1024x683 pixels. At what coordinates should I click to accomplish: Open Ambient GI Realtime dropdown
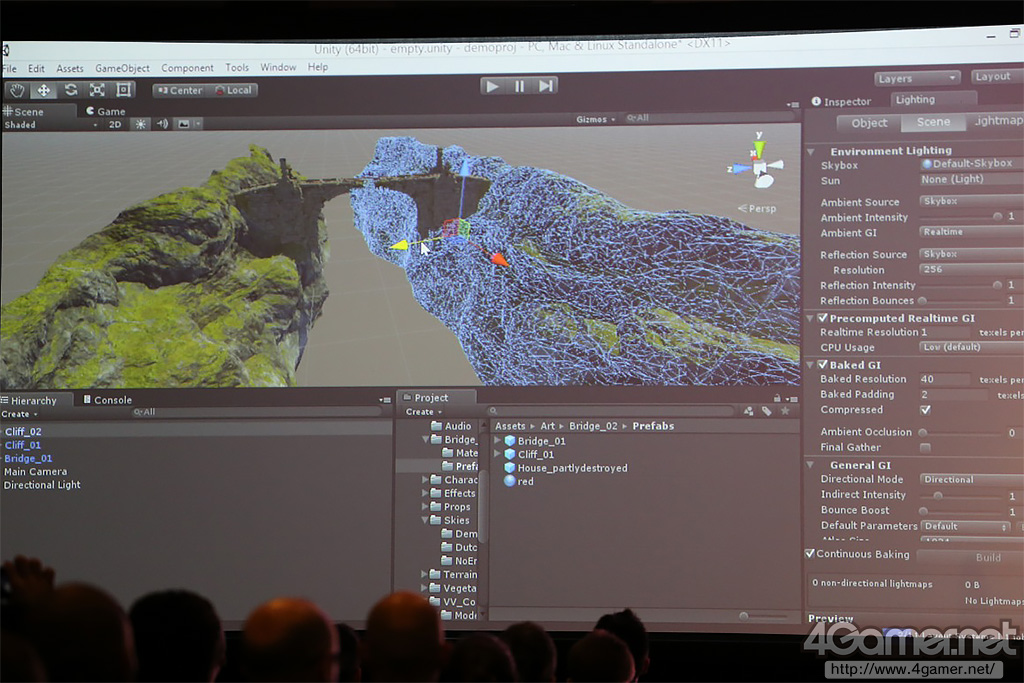click(x=971, y=232)
